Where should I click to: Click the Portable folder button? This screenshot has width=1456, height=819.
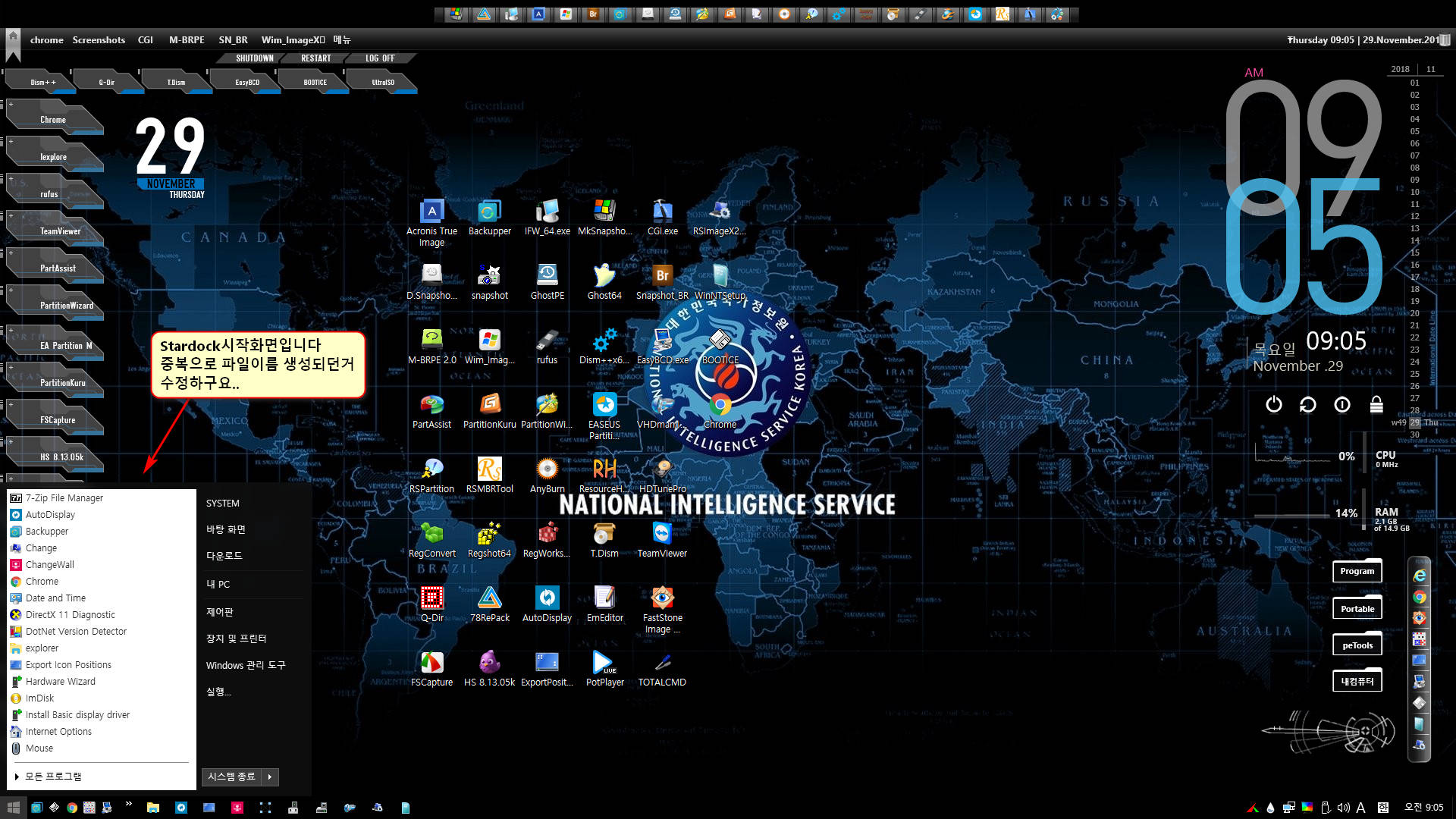point(1357,608)
